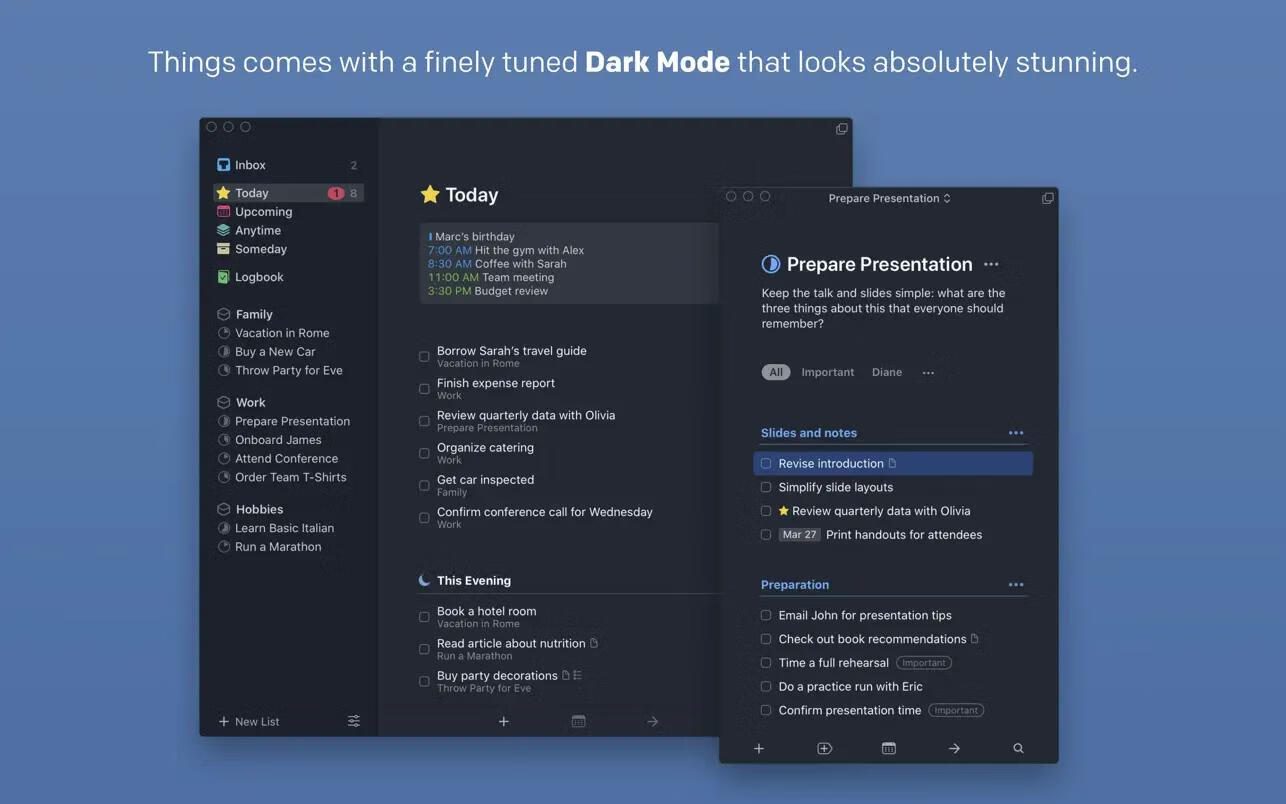This screenshot has width=1286, height=804.
Task: Open the Inbox list icon
Action: point(224,165)
